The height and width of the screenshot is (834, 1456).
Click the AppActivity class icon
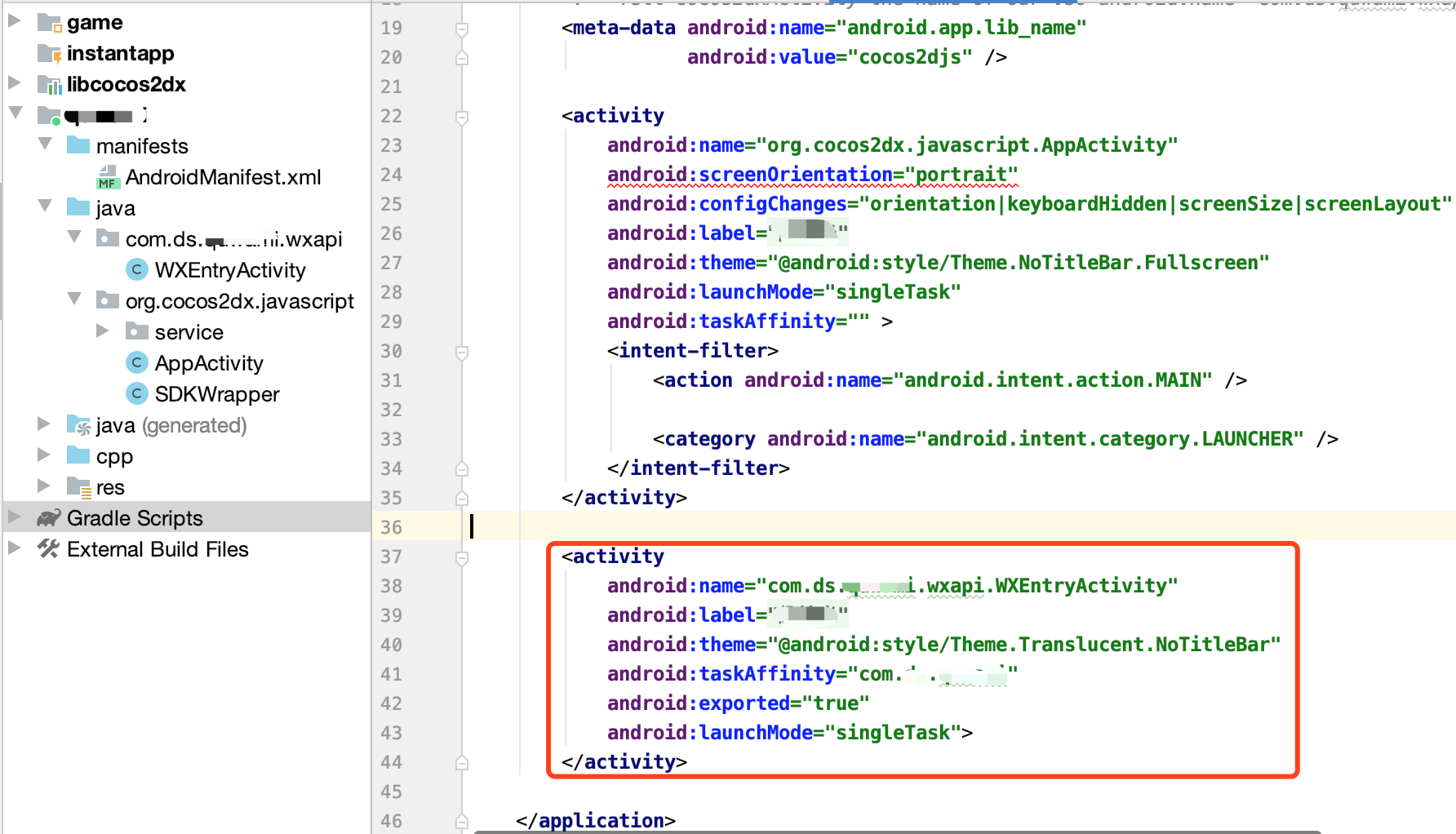click(136, 363)
